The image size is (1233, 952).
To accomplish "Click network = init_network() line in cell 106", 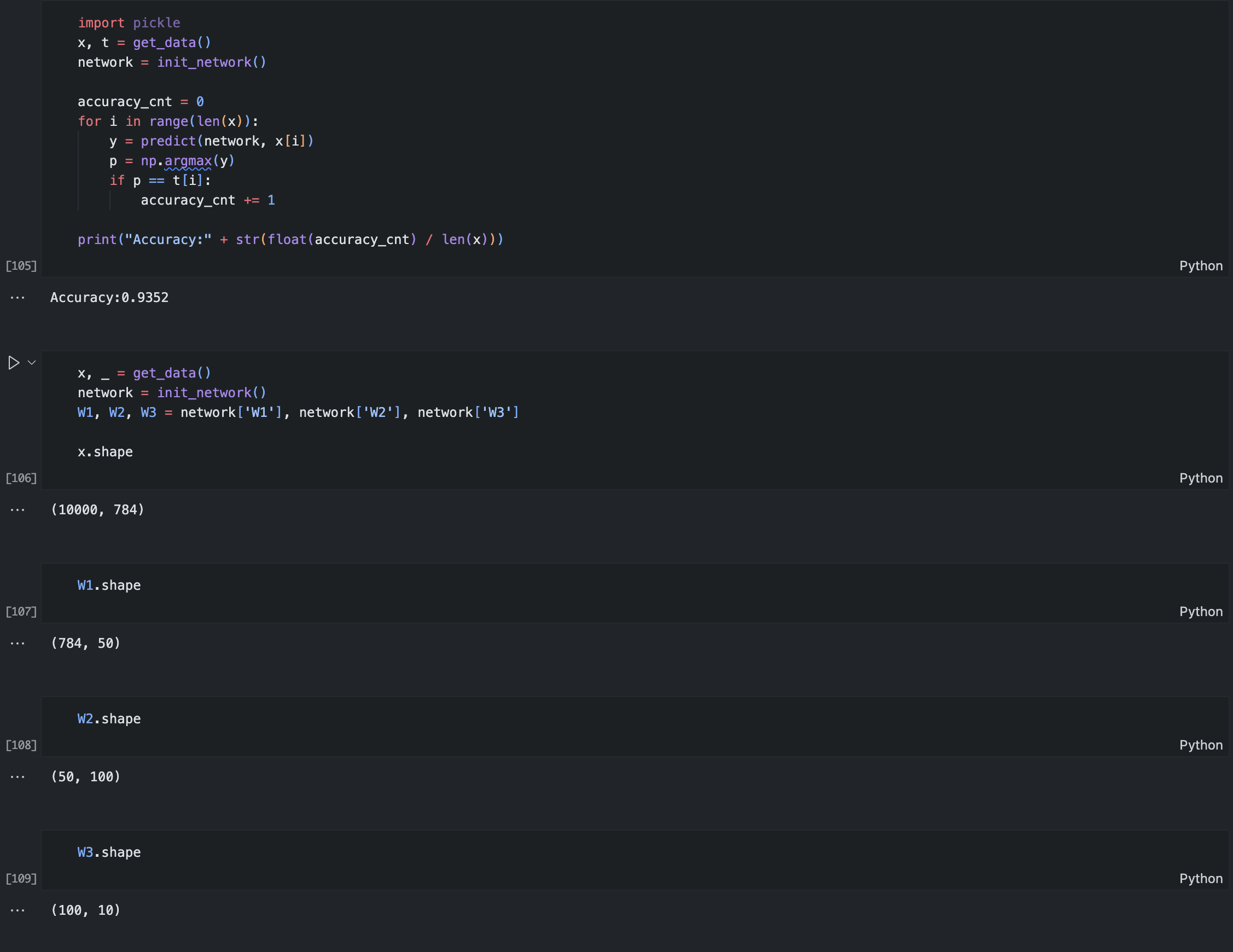I will tap(172, 393).
